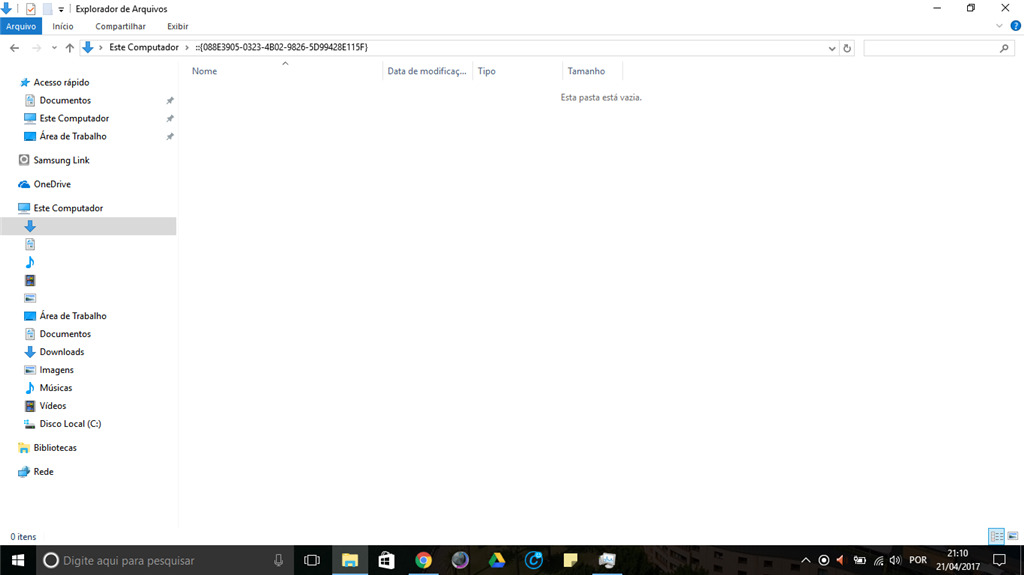Go forward with the right arrow
The width and height of the screenshot is (1024, 575).
[37, 48]
